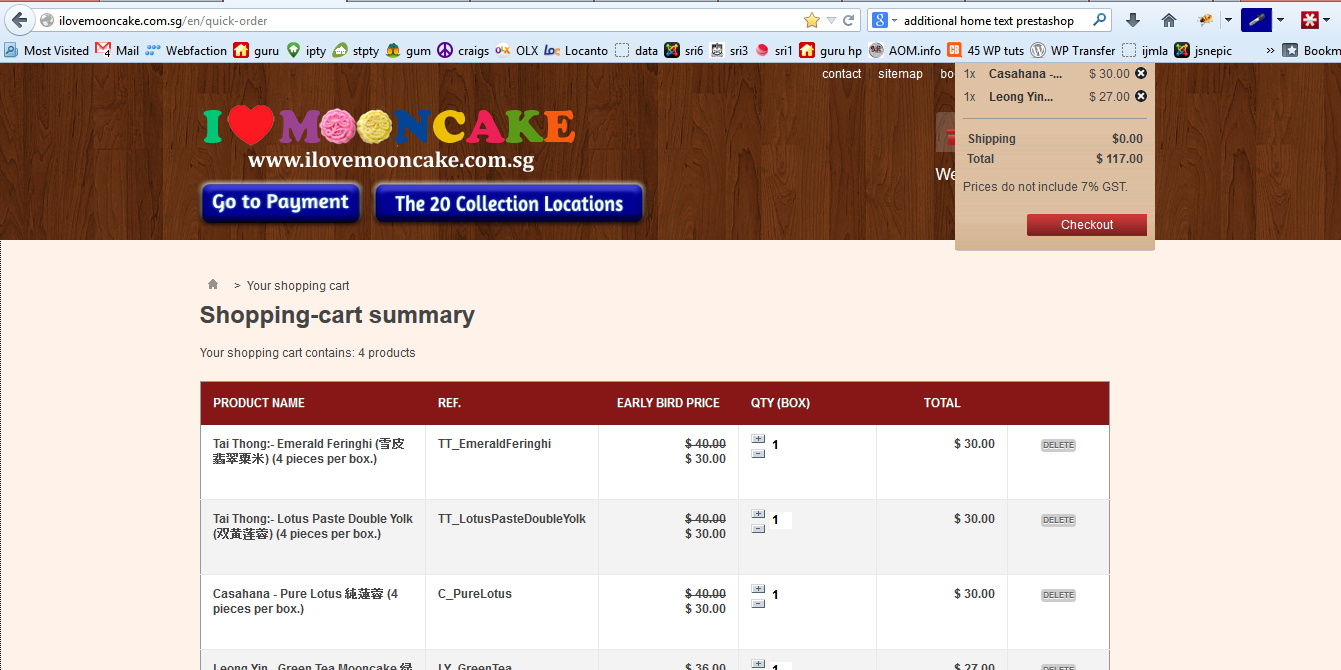1341x670 pixels.
Task: Go home via breadcrumb house icon
Action: pyautogui.click(x=213, y=285)
